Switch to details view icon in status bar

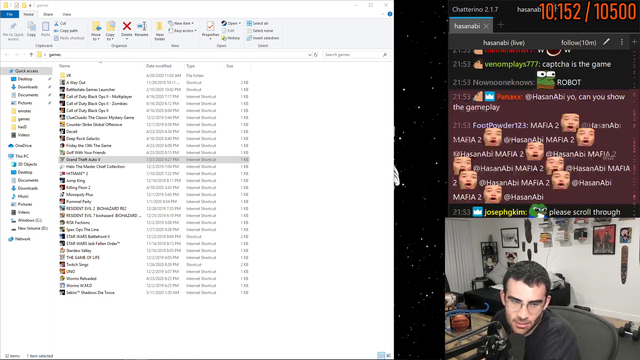(x=381, y=356)
